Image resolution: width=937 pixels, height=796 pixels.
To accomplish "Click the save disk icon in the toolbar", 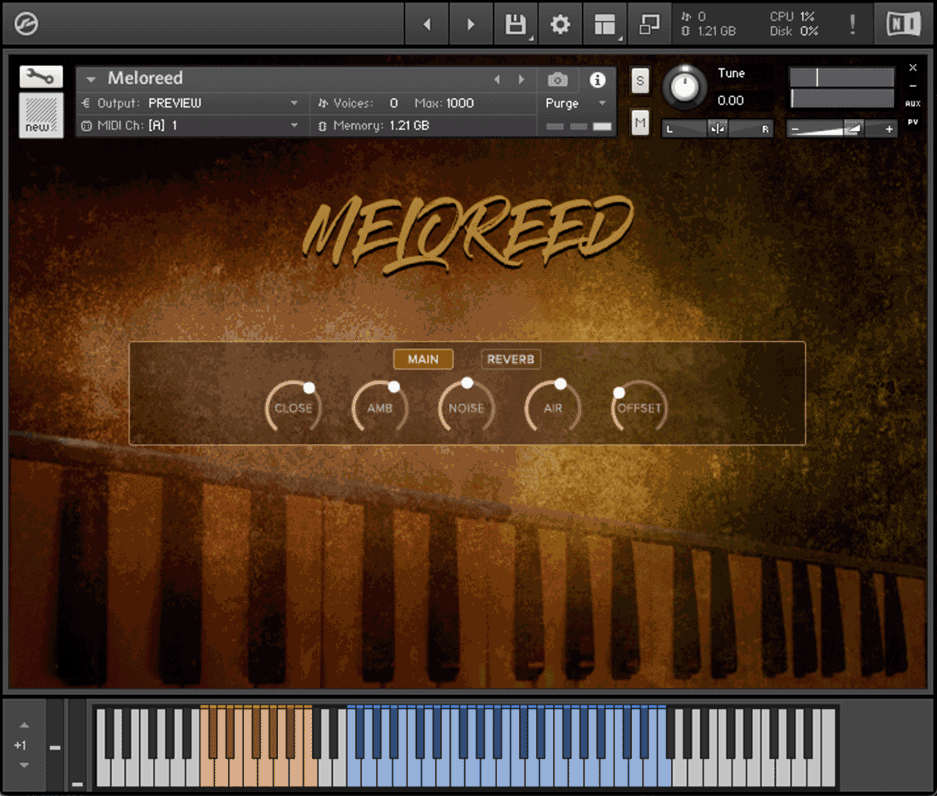I will click(514, 24).
